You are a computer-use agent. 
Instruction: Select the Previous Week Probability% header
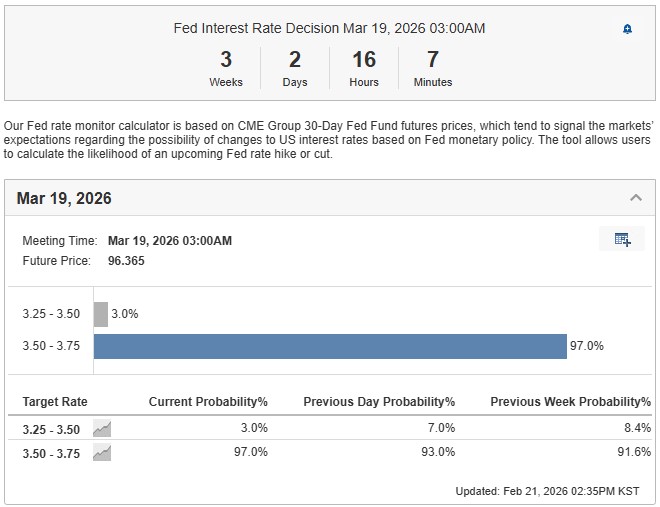pos(570,401)
